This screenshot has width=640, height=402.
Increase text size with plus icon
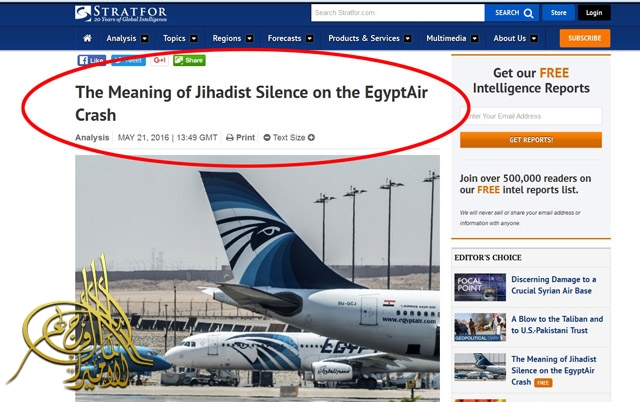click(311, 138)
